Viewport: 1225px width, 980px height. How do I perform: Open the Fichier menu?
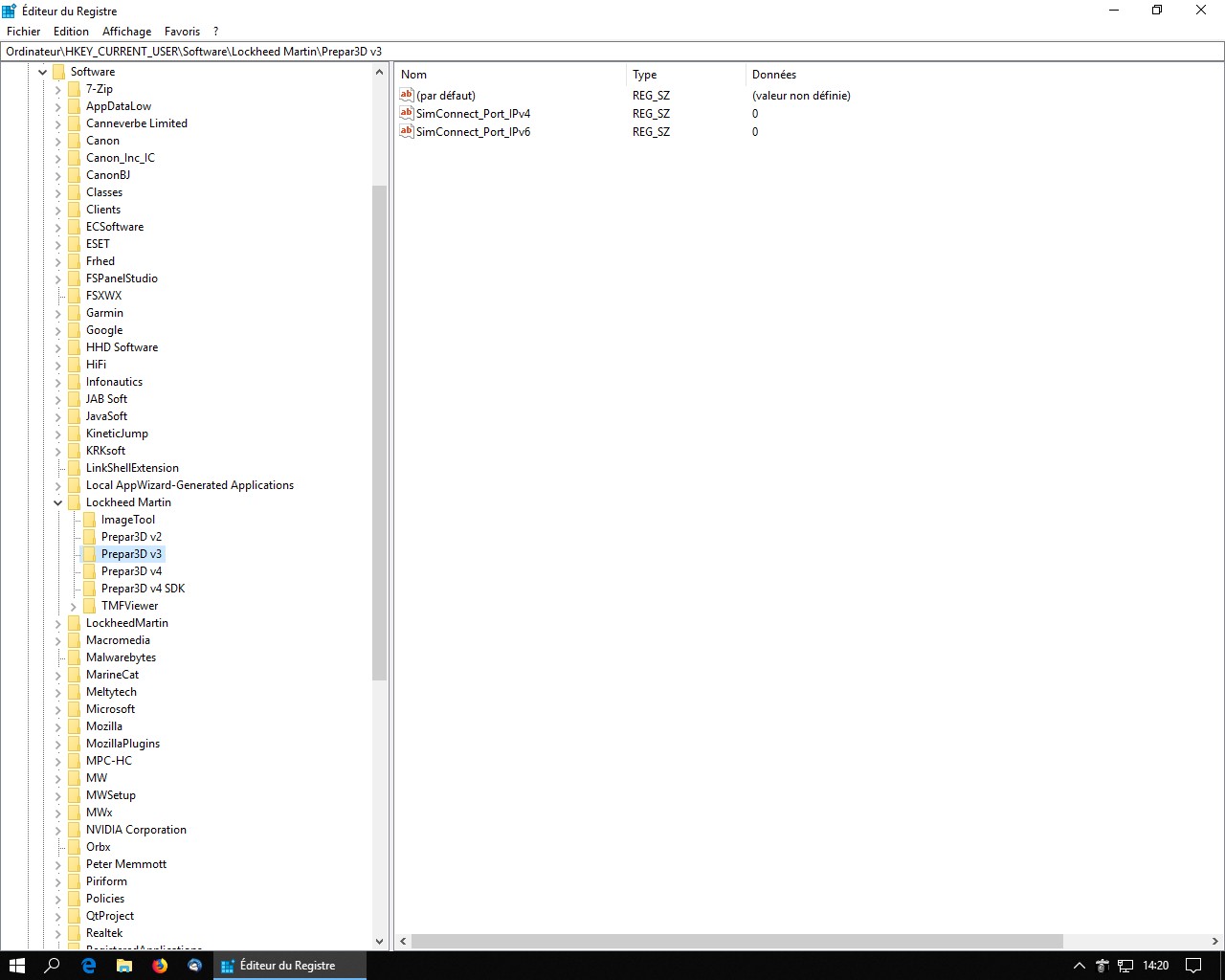[x=24, y=32]
